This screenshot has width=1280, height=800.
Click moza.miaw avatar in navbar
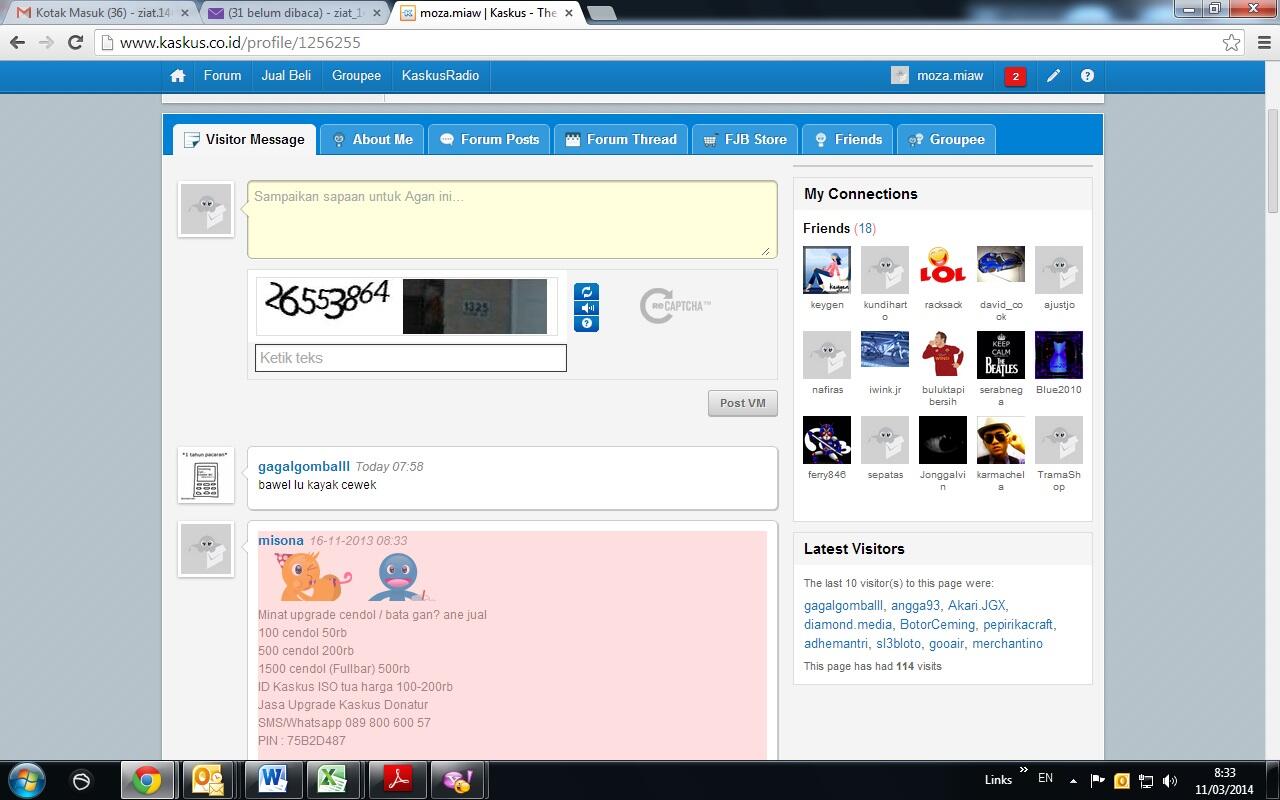click(900, 76)
